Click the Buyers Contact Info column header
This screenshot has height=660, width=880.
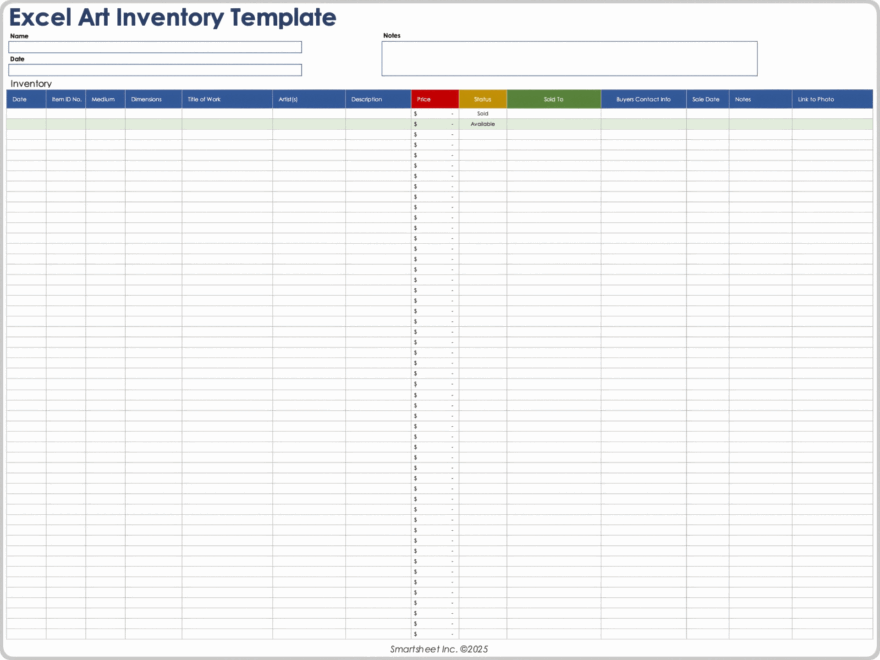[x=643, y=99]
